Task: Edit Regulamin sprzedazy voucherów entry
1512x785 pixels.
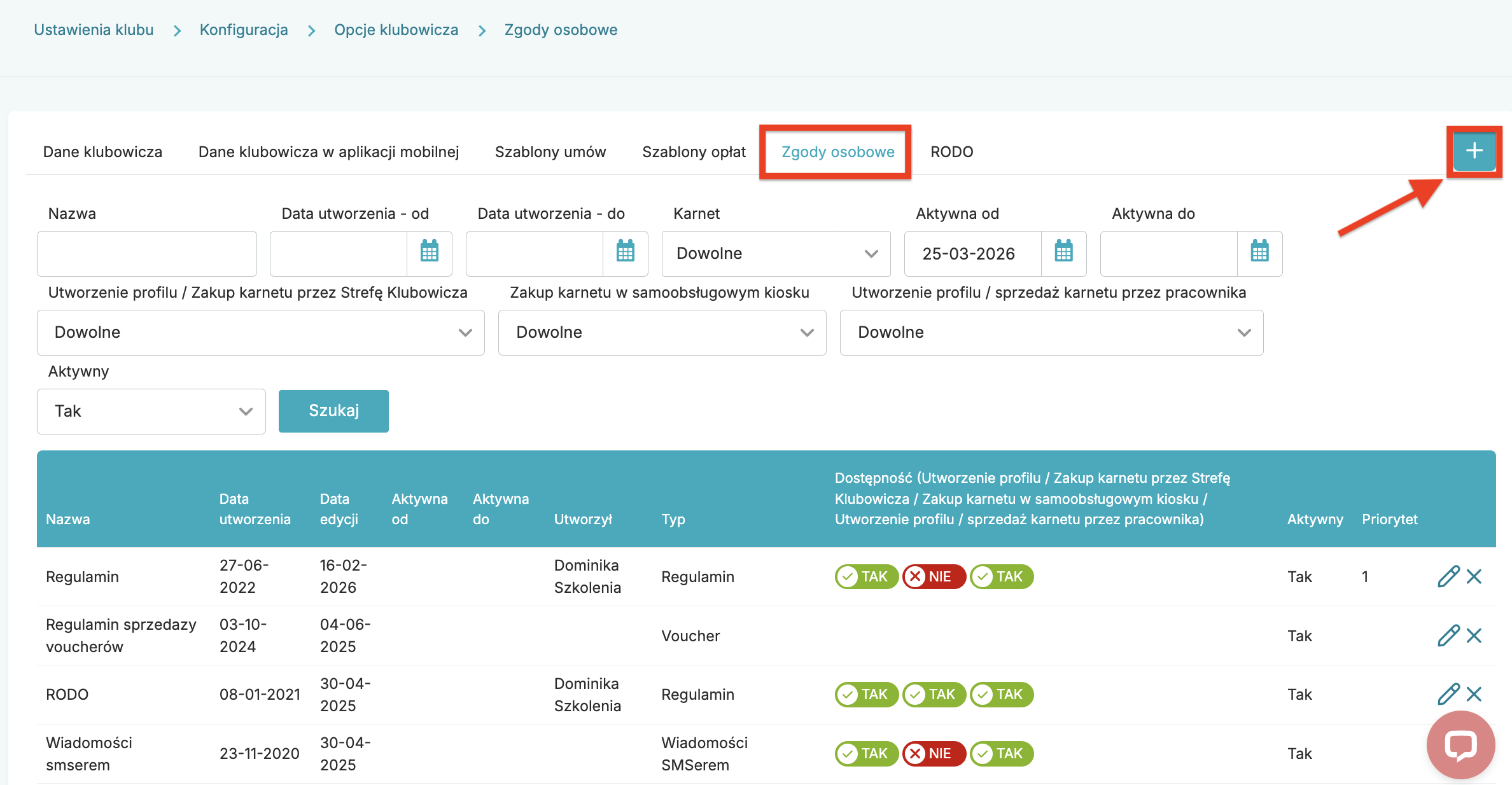Action: [x=1448, y=636]
